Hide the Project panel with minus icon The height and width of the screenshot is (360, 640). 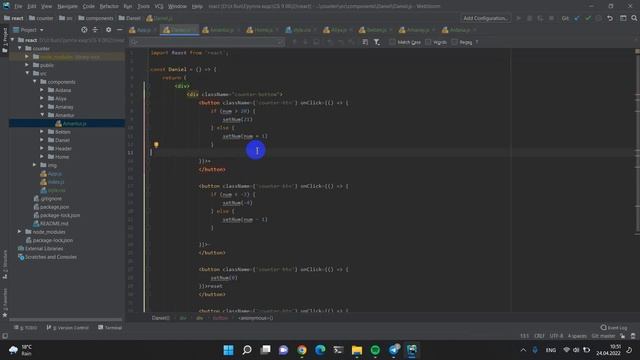pyautogui.click(x=120, y=30)
